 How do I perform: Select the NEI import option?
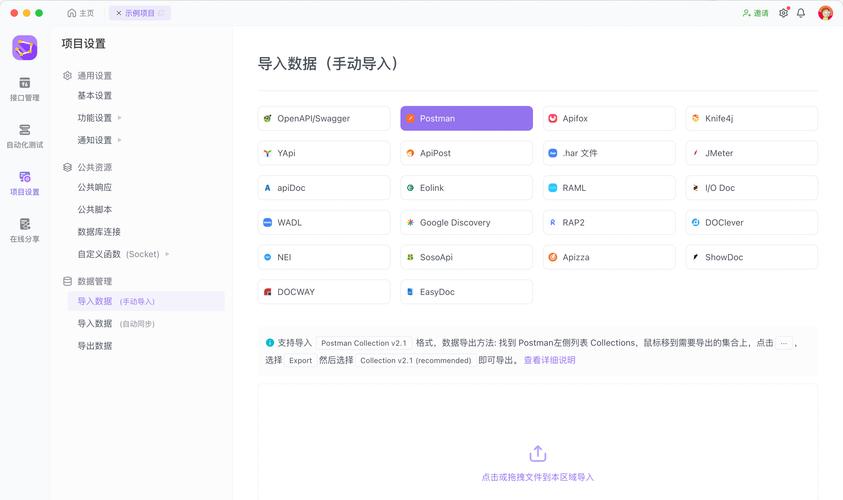point(324,257)
